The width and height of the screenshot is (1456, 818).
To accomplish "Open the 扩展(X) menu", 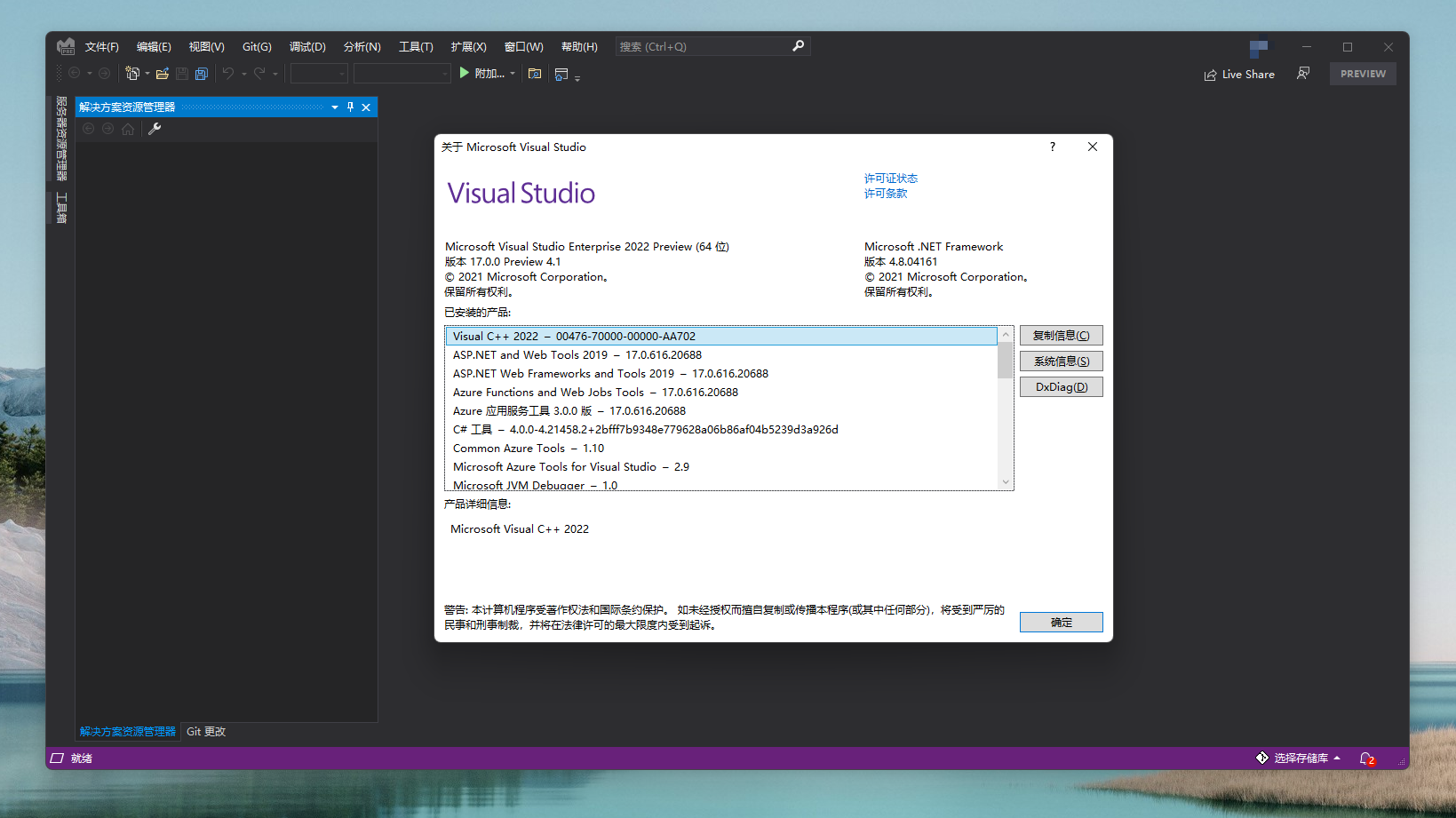I will pyautogui.click(x=468, y=47).
